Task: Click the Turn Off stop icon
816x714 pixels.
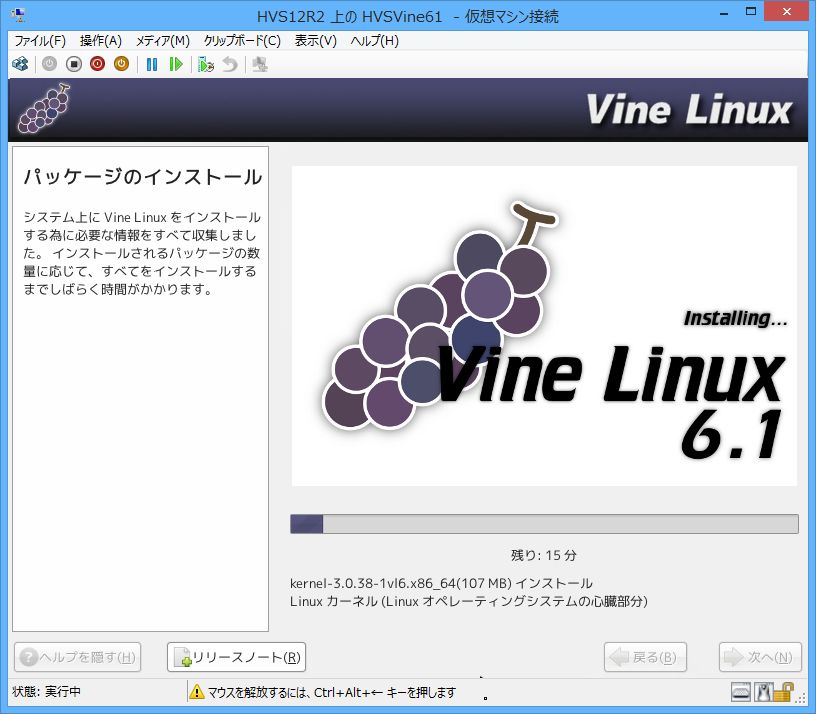Action: click(74, 65)
